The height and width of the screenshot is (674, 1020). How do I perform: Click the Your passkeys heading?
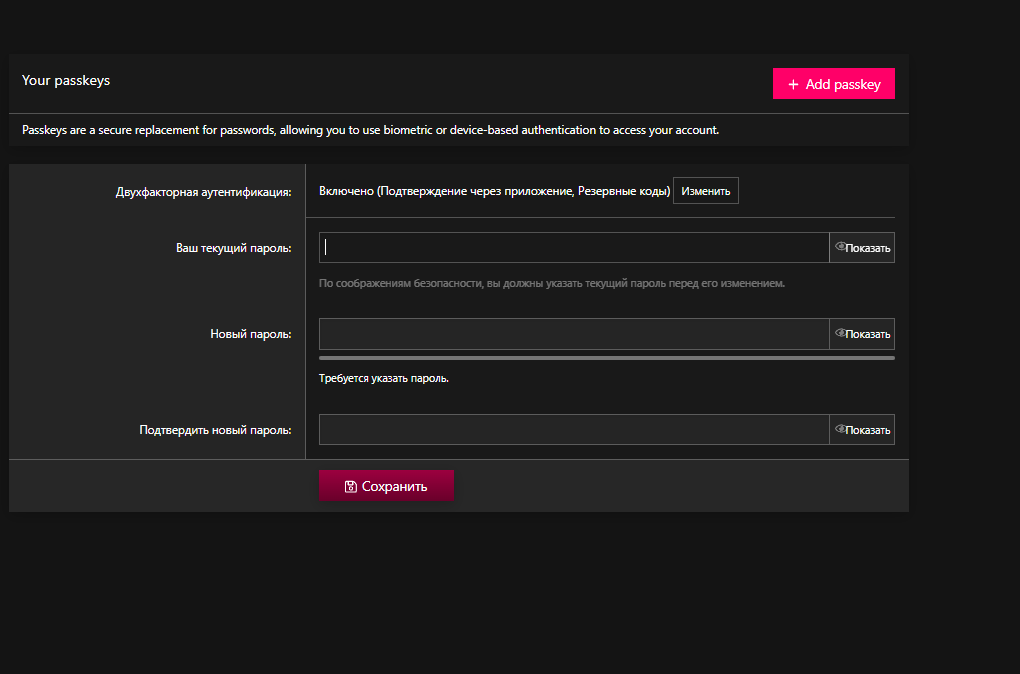(66, 81)
